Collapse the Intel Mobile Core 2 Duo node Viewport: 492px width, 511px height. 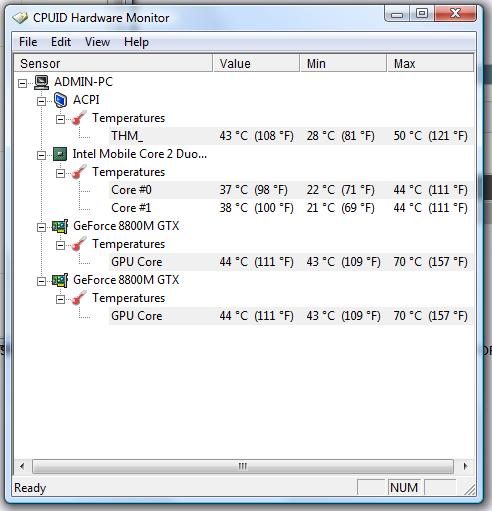[41, 155]
